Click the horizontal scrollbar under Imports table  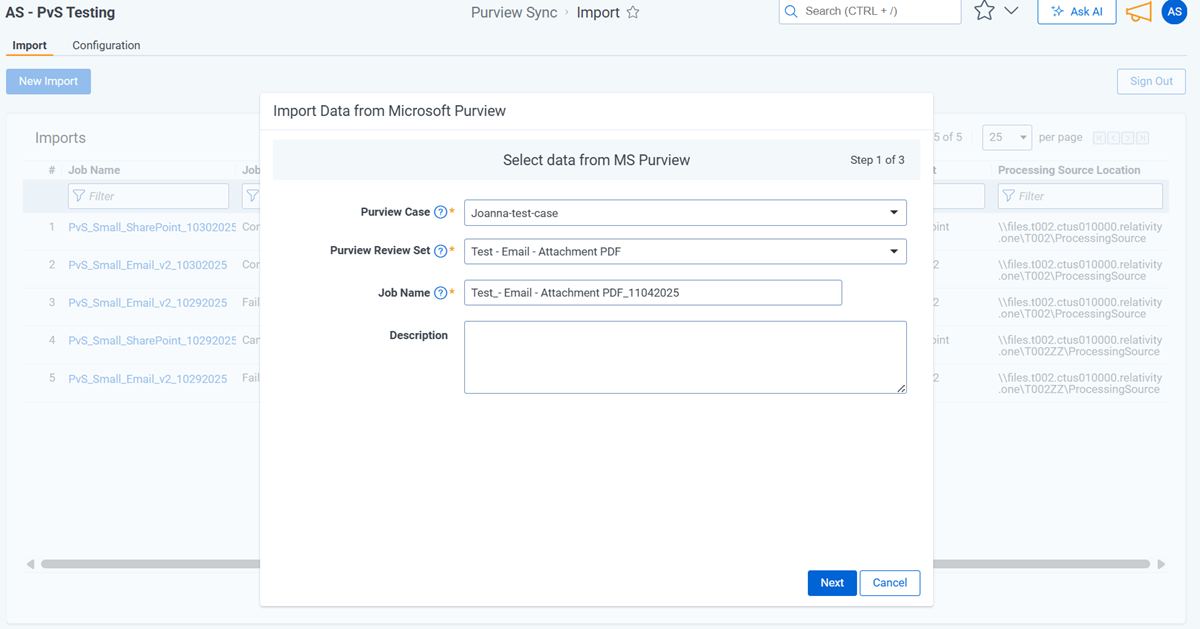click(x=150, y=564)
